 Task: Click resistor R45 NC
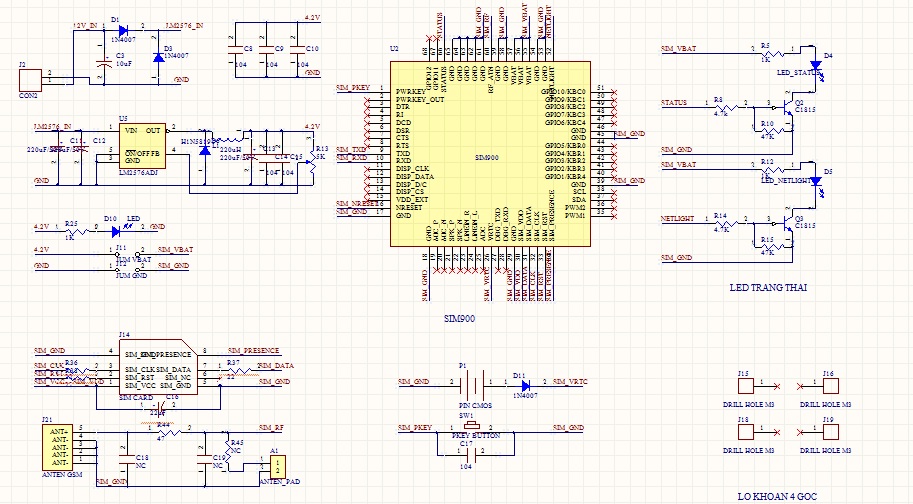(228, 451)
